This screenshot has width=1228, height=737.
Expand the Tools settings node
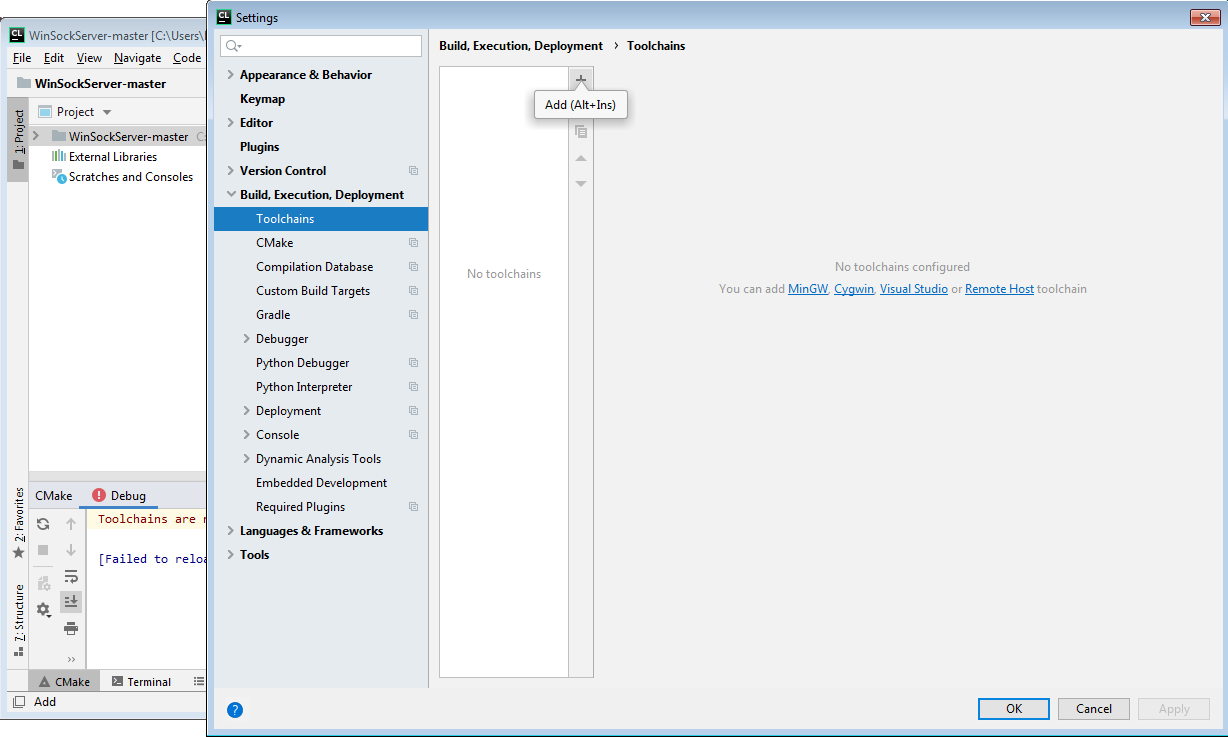coord(231,555)
